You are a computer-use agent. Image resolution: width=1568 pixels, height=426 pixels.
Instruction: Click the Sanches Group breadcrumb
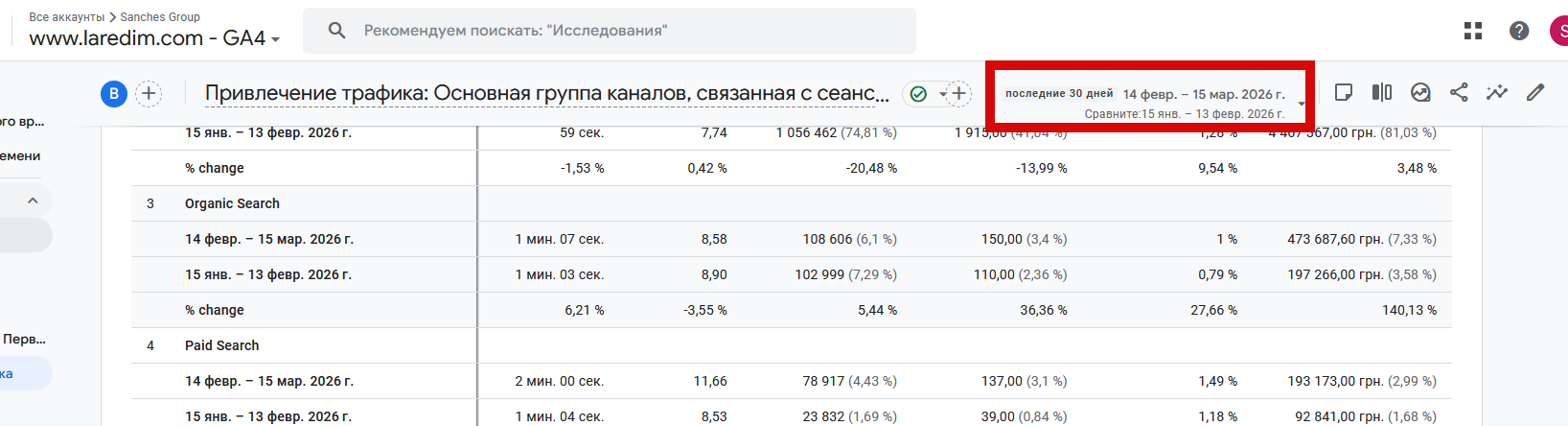(x=160, y=17)
